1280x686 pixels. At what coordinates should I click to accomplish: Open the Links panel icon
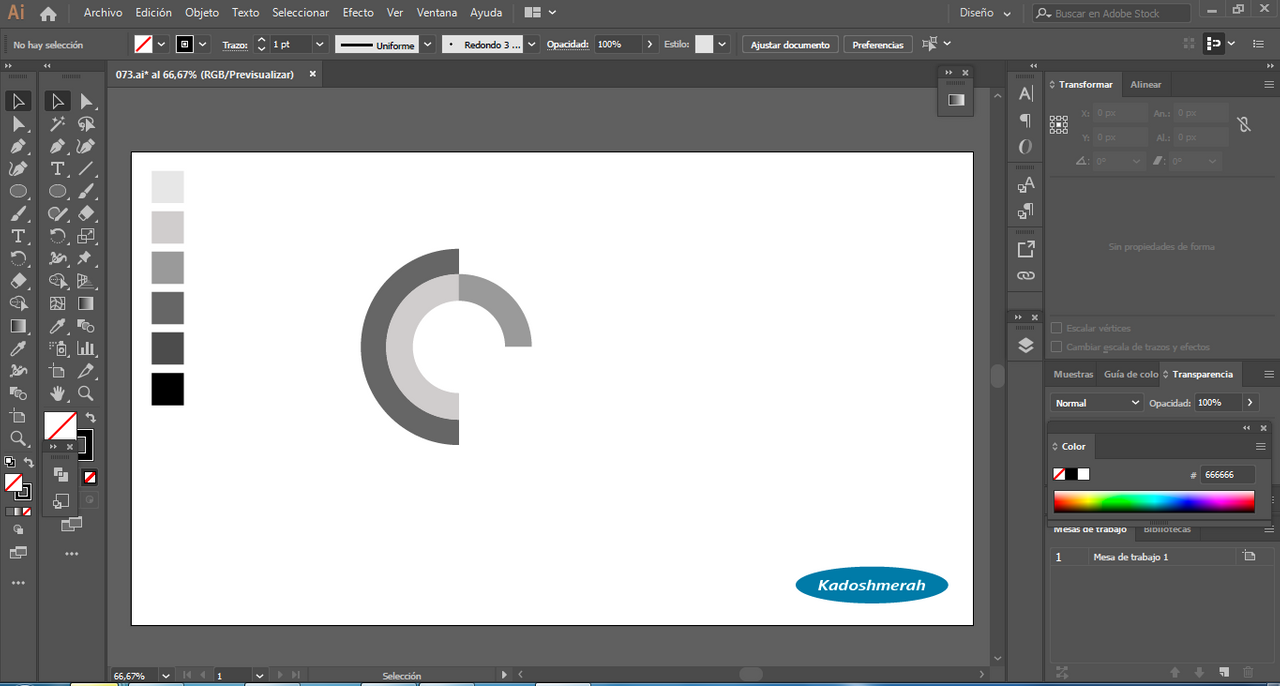(1026, 276)
